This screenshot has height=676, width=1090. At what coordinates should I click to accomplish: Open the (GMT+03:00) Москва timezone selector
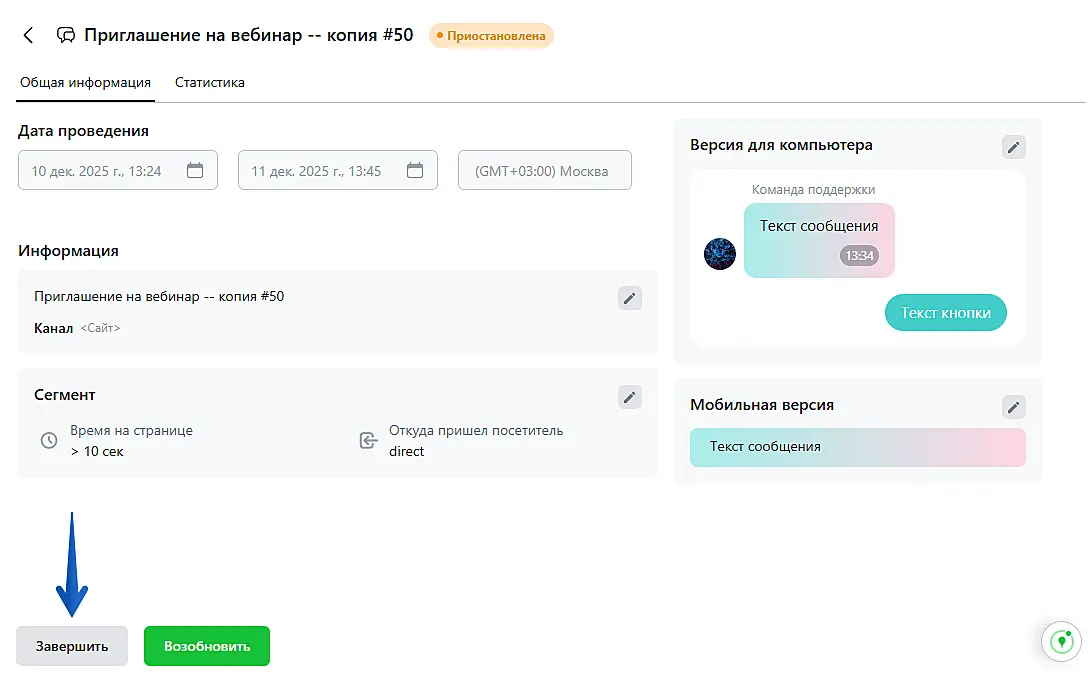[545, 171]
